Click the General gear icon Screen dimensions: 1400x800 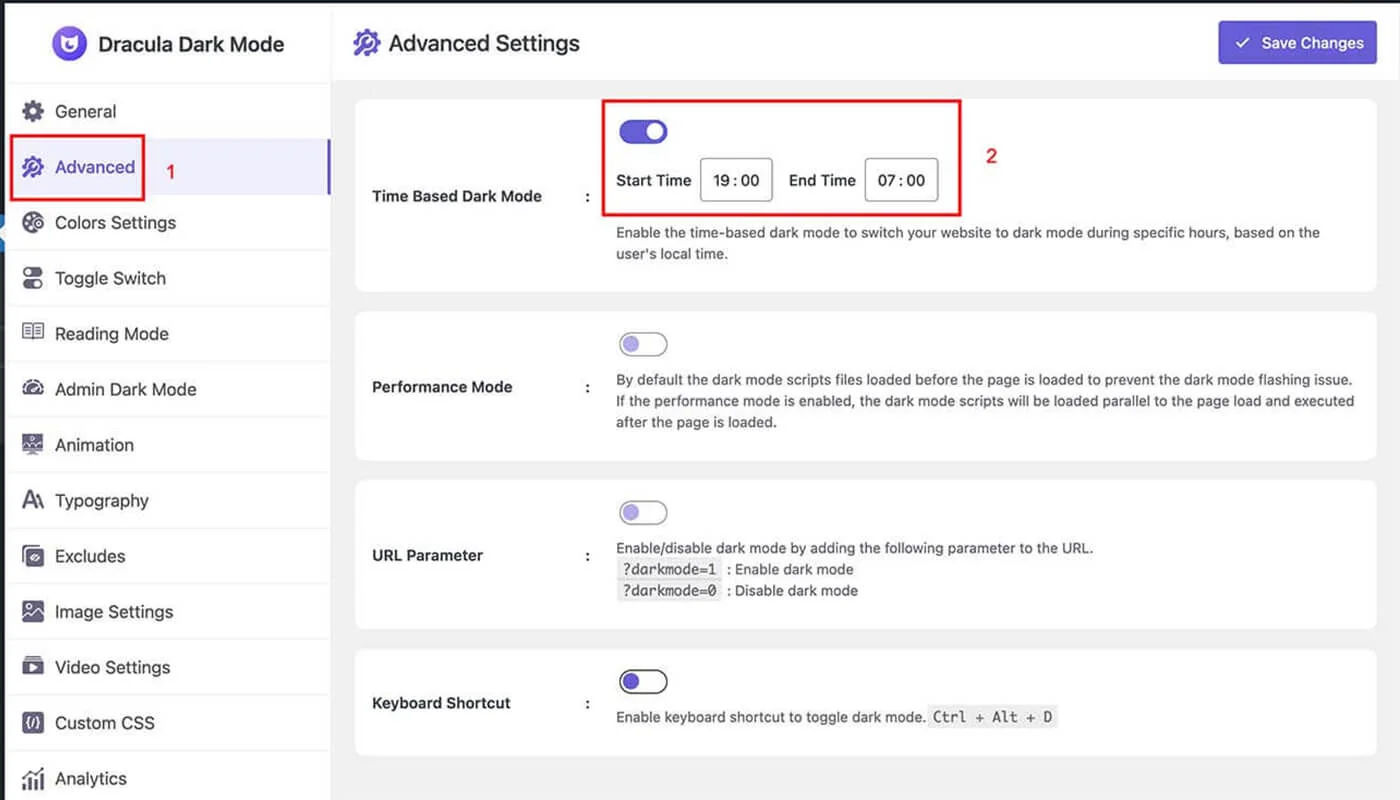tap(33, 111)
